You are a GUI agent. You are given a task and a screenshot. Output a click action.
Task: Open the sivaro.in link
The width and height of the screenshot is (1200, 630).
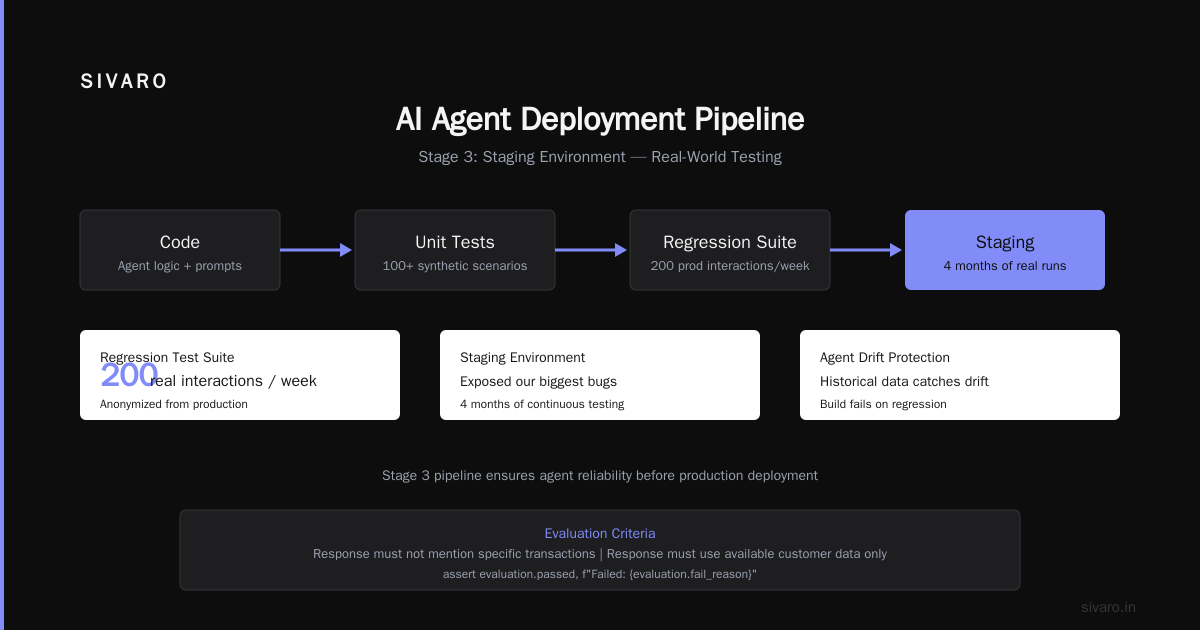pos(1108,607)
